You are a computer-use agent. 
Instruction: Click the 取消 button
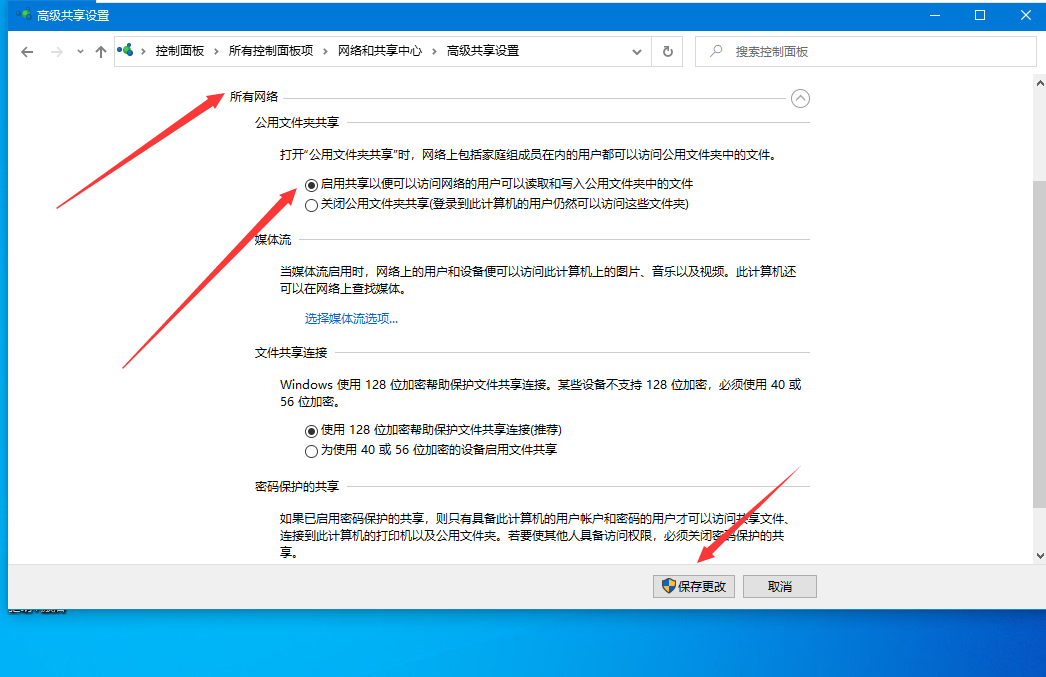[x=779, y=586]
